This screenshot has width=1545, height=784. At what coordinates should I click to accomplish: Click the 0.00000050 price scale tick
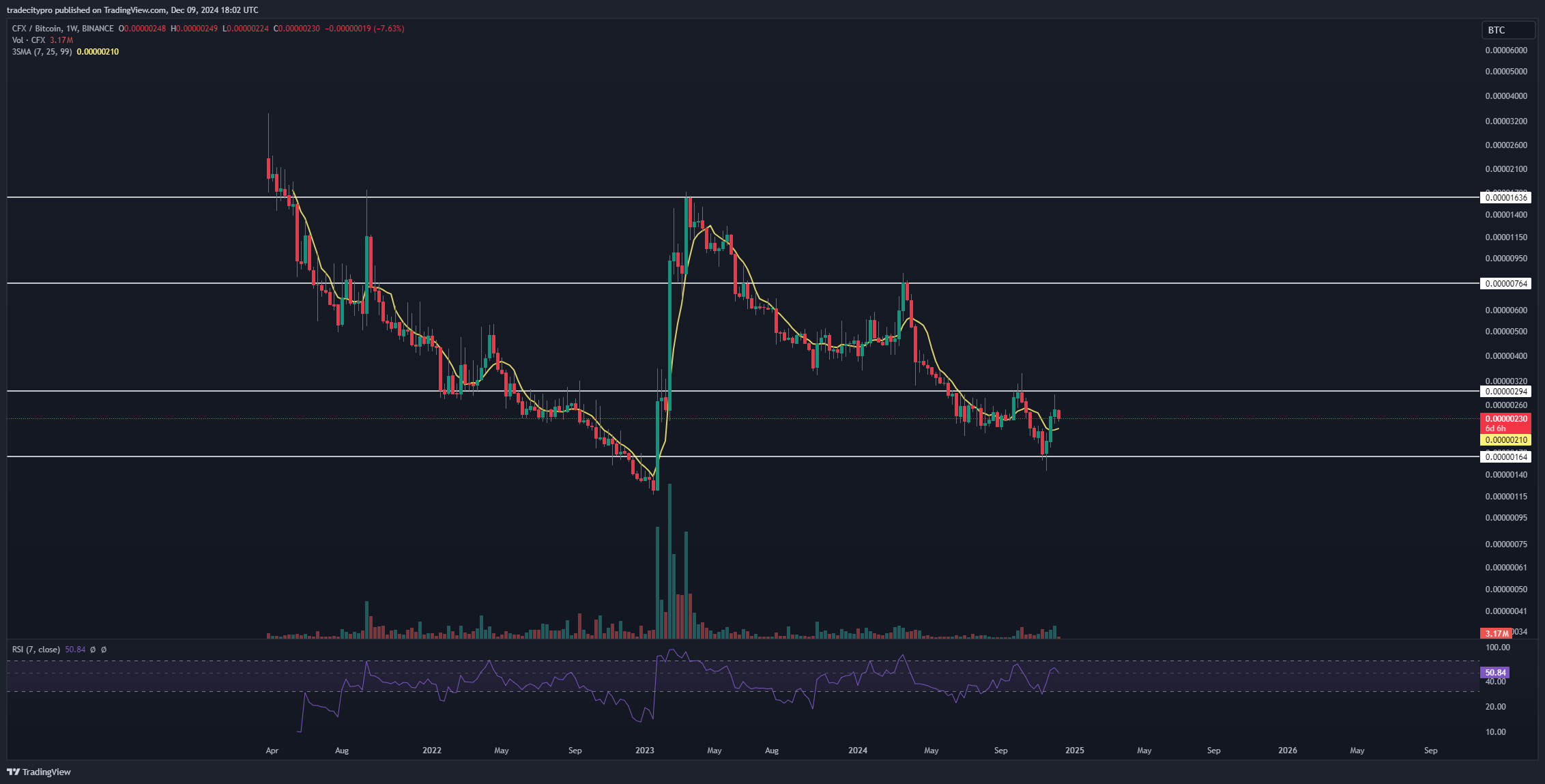[1506, 590]
